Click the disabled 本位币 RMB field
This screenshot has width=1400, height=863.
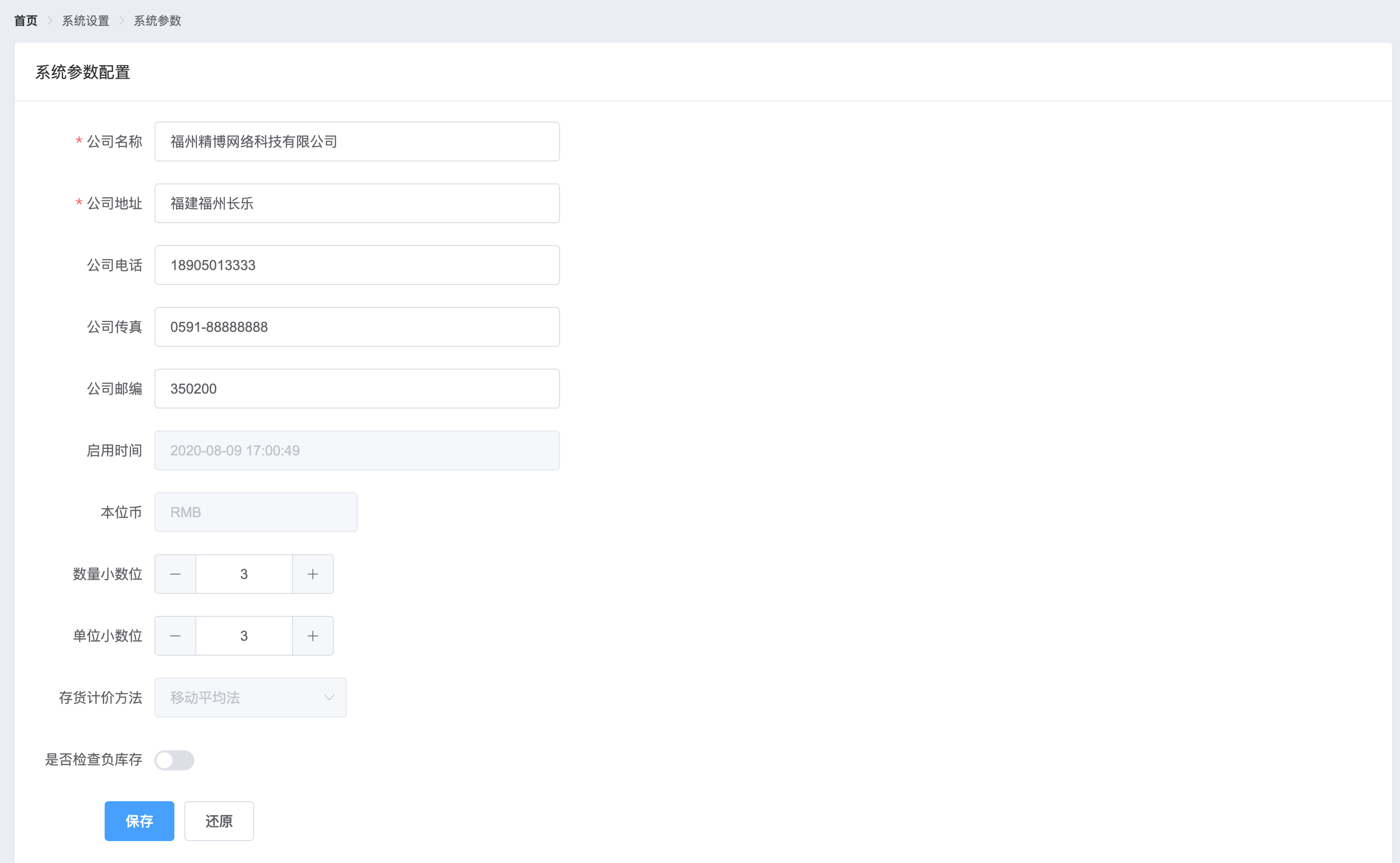[256, 512]
